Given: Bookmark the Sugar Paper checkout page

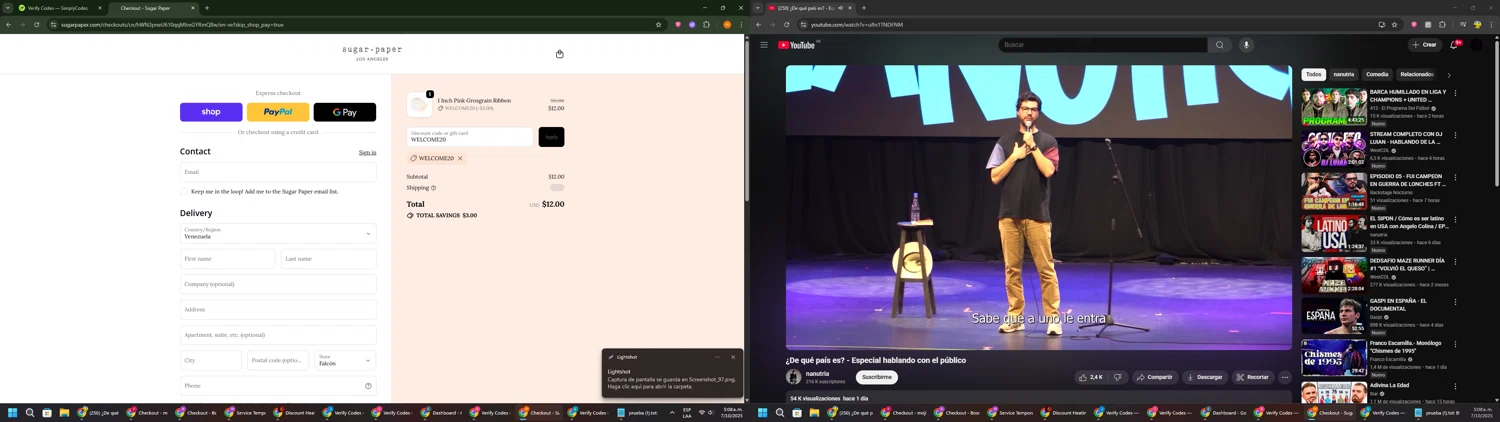Looking at the screenshot, I should pyautogui.click(x=658, y=25).
